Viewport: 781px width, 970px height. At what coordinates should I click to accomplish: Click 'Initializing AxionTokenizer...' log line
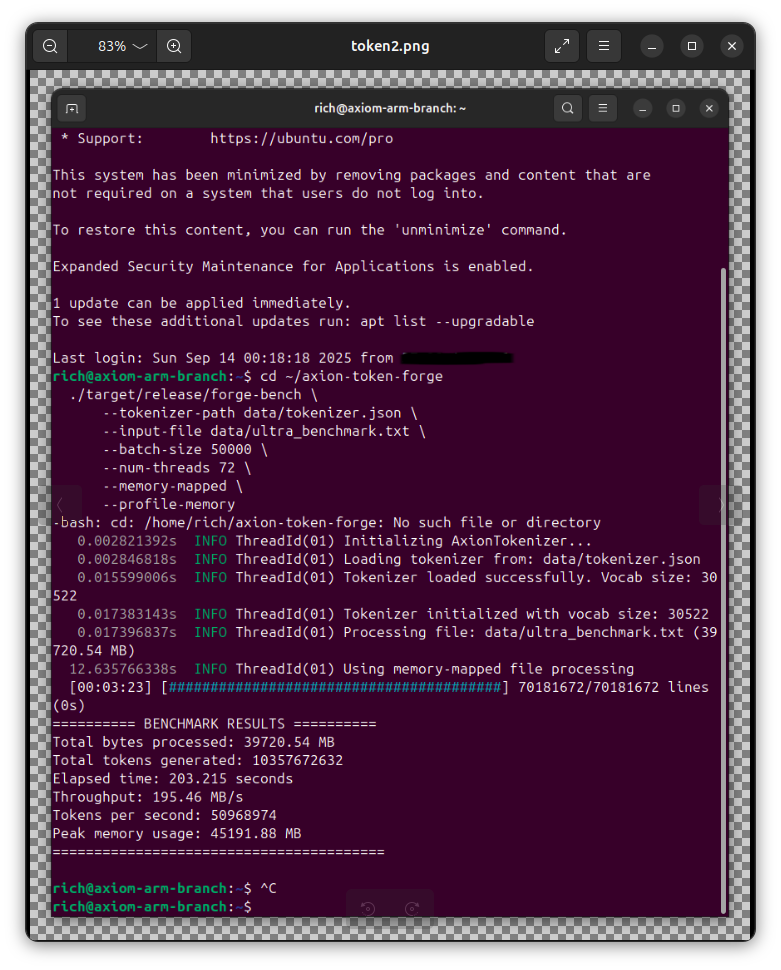[x=334, y=541]
